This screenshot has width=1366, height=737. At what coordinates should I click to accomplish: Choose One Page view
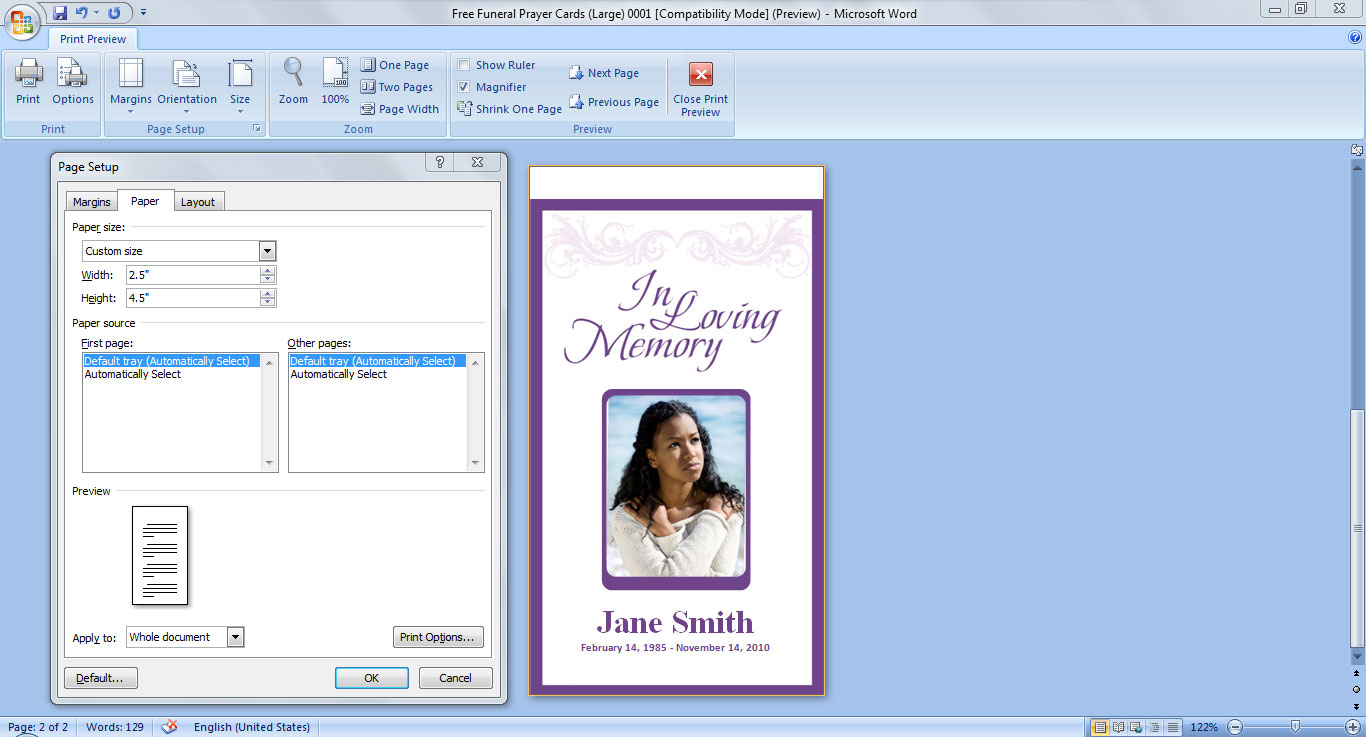[394, 65]
